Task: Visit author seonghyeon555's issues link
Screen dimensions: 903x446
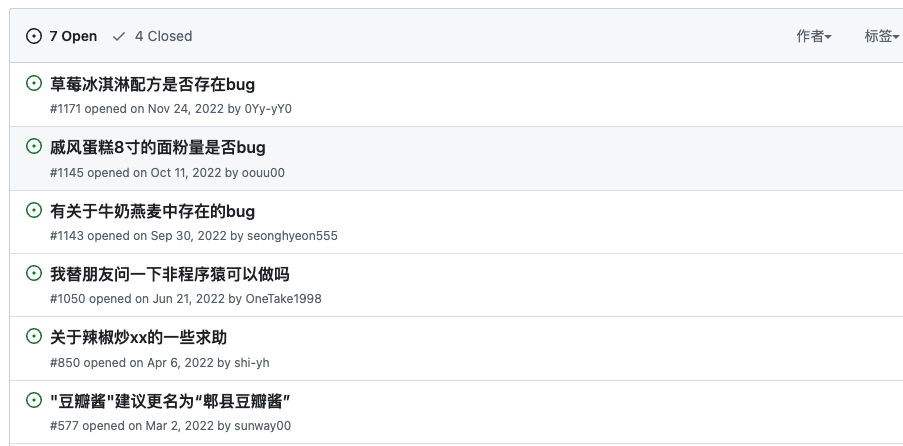Action: [292, 236]
